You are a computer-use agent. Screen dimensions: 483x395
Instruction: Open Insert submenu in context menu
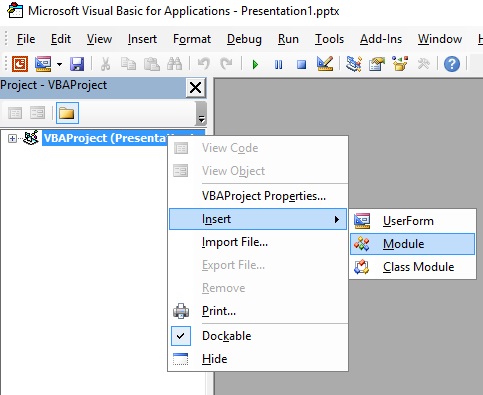pyautogui.click(x=258, y=219)
